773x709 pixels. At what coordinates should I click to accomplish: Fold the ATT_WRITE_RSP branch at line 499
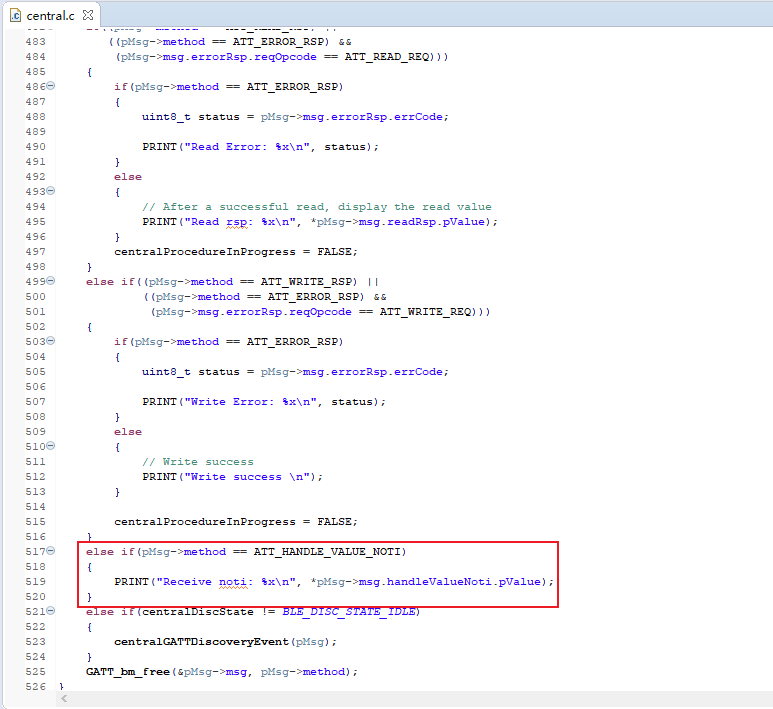(51, 281)
